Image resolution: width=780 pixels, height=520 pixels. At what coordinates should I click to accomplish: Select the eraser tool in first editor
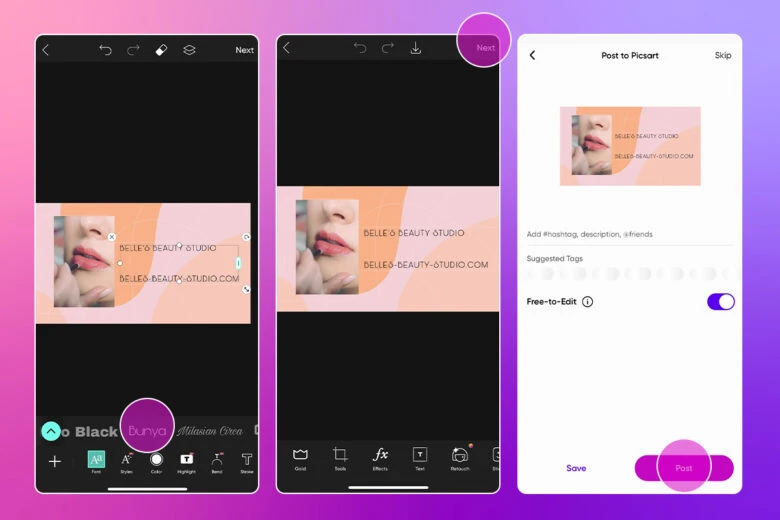click(161, 50)
